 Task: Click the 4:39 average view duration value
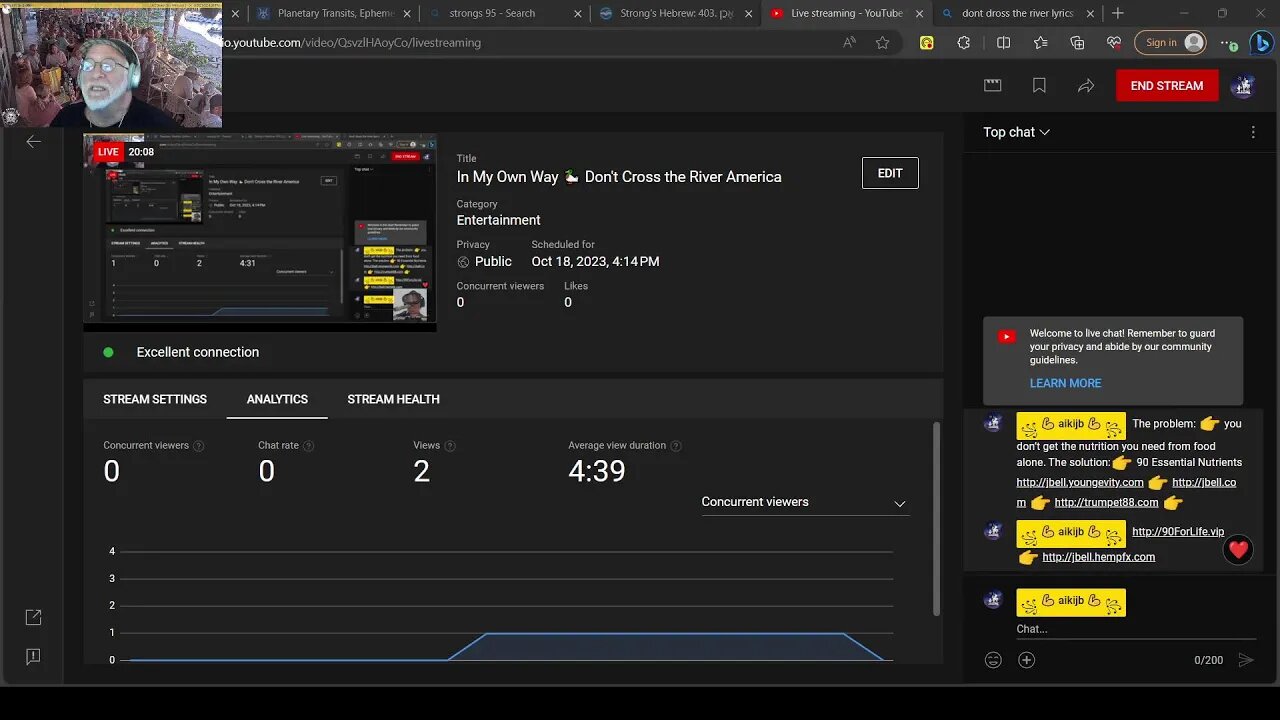tap(596, 471)
